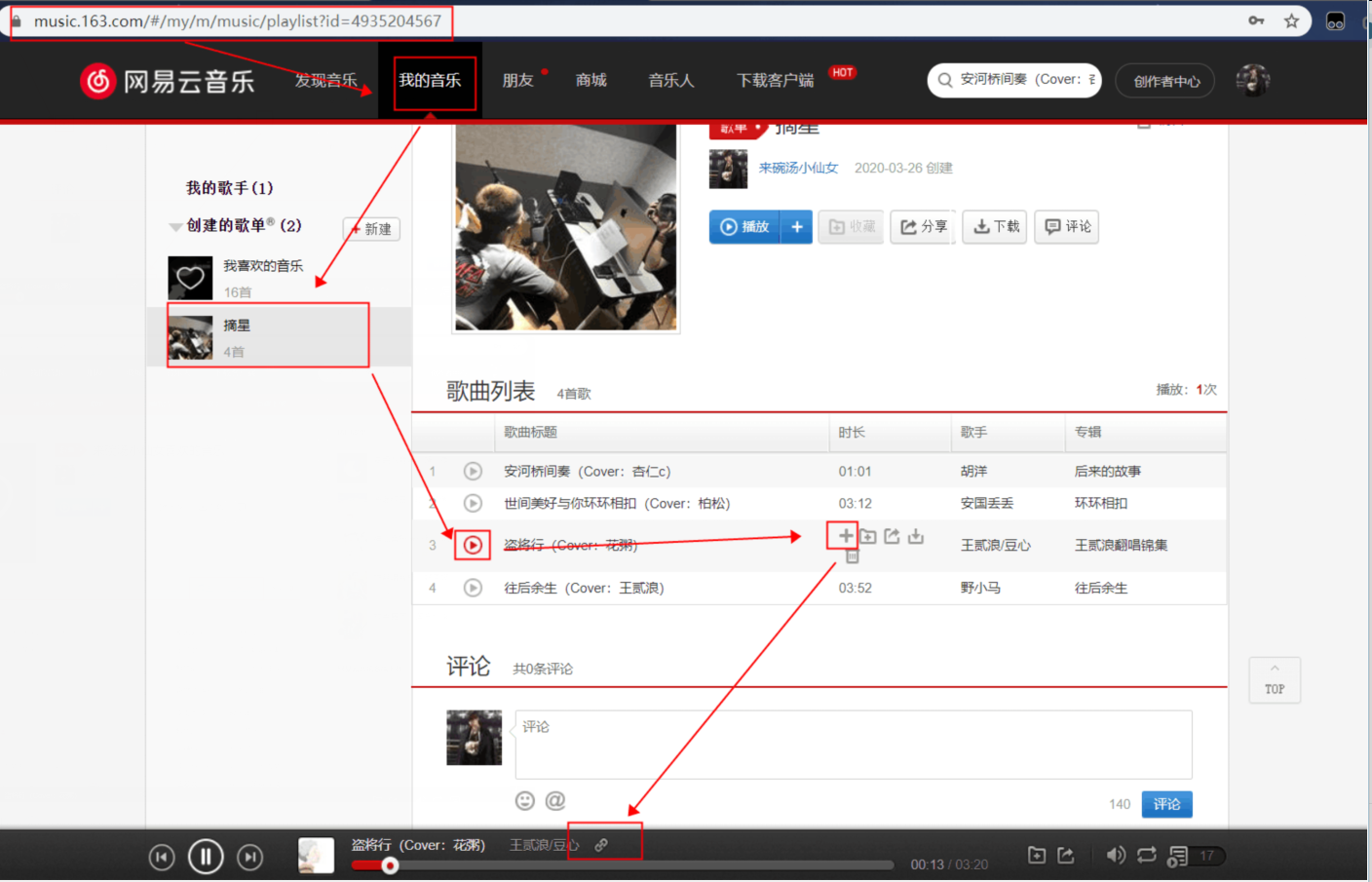Click the 分享 button
This screenshot has height=882, width=1372.
[923, 226]
